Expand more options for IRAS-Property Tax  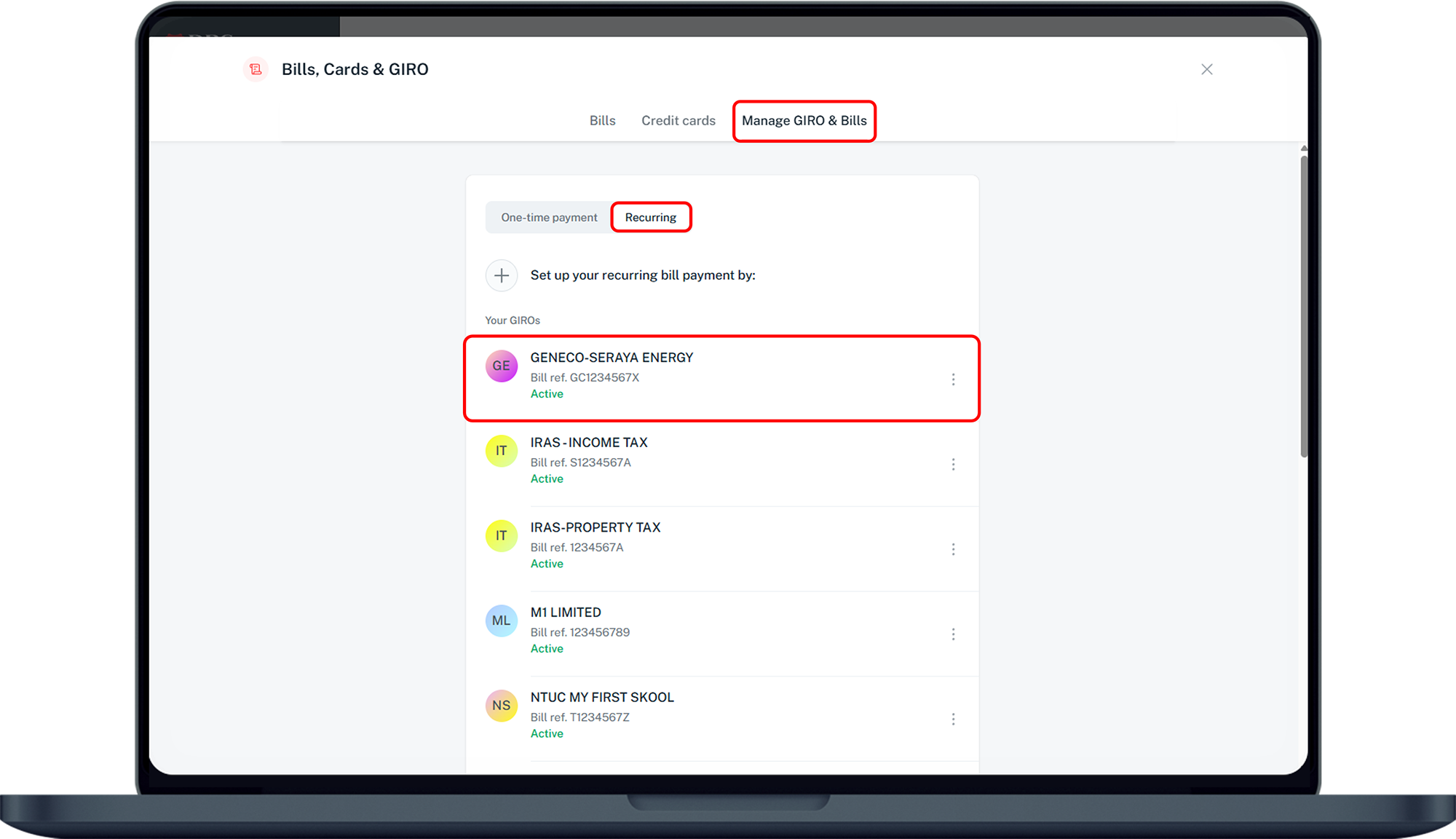tap(953, 549)
